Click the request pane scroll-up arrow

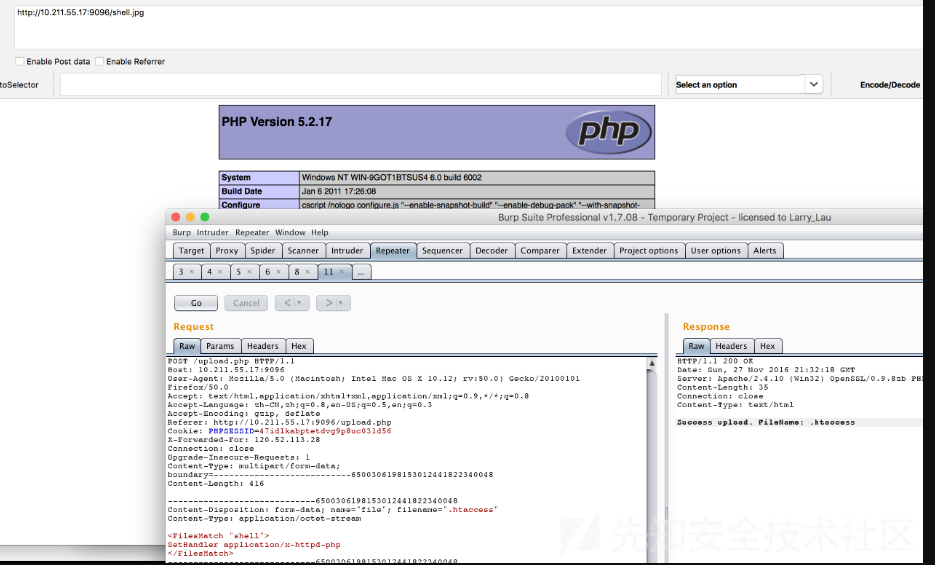pos(652,363)
